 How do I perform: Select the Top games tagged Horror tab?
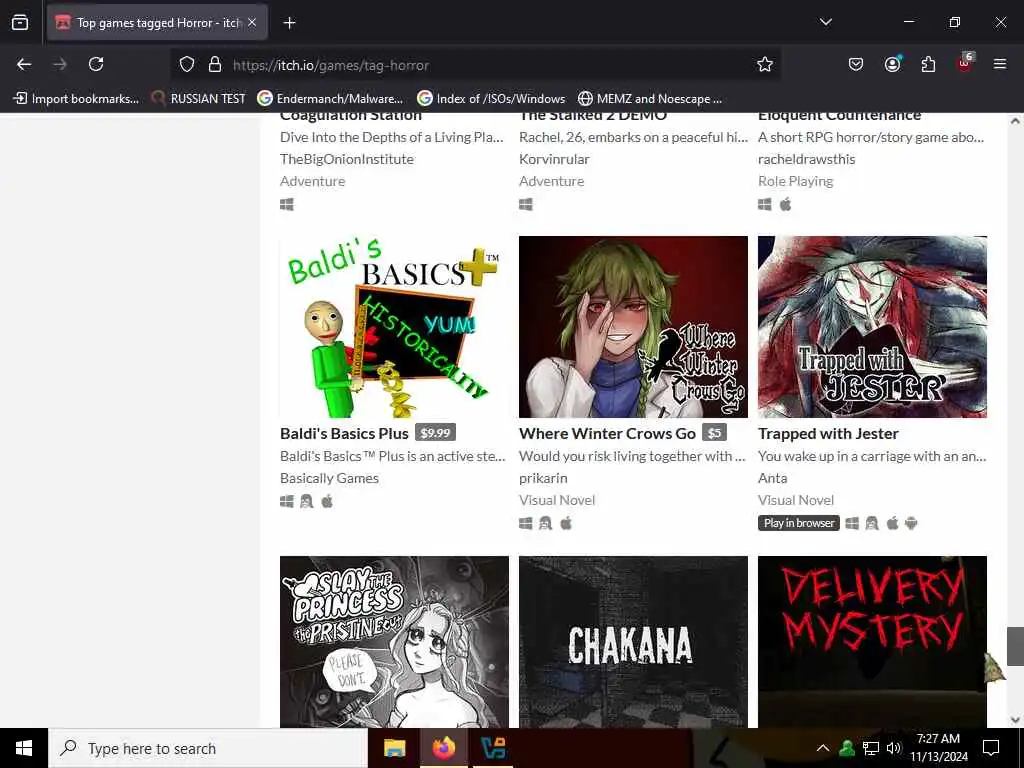tap(157, 23)
